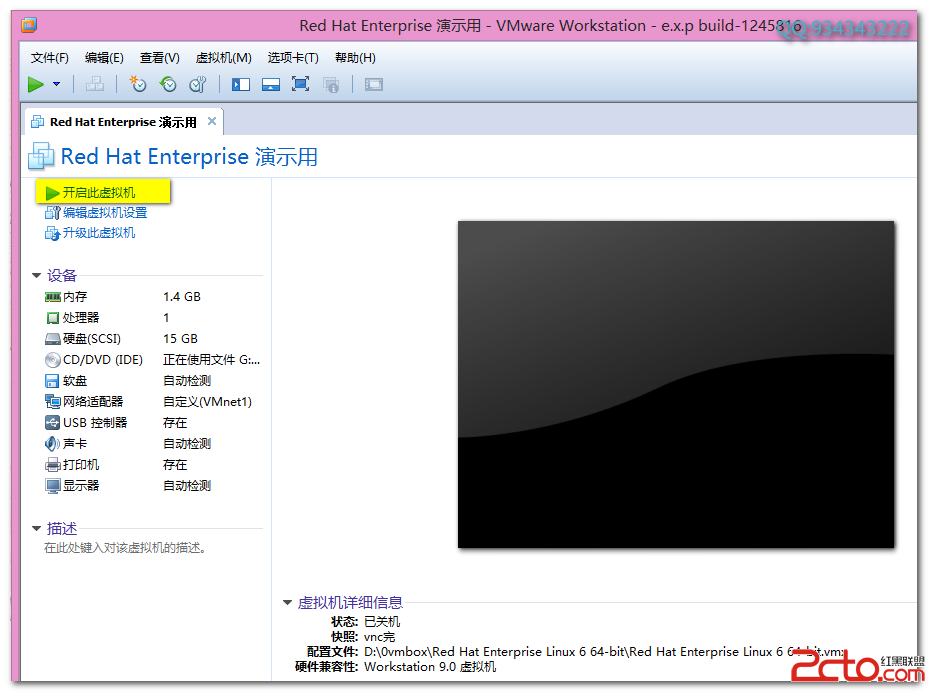This screenshot has height=692, width=928.
Task: Select the CD/DVD (IDE) disc icon
Action: click(x=53, y=360)
